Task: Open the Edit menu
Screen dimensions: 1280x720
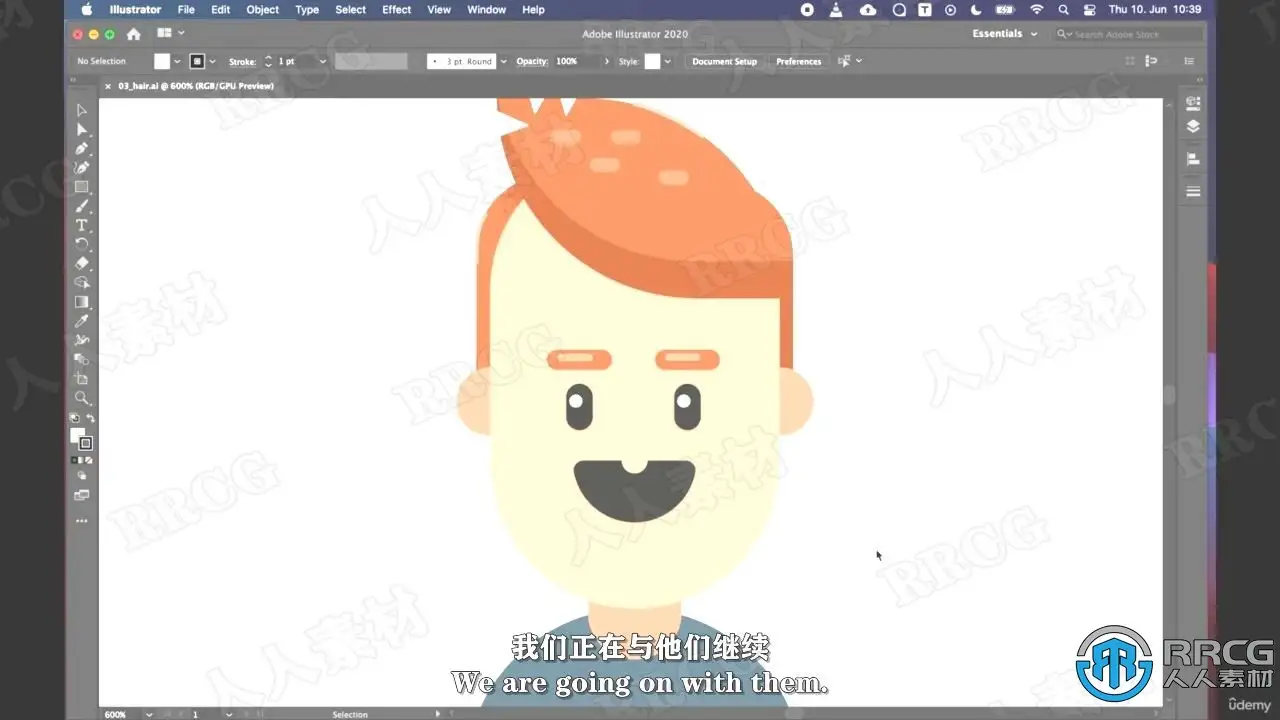Action: click(x=221, y=10)
